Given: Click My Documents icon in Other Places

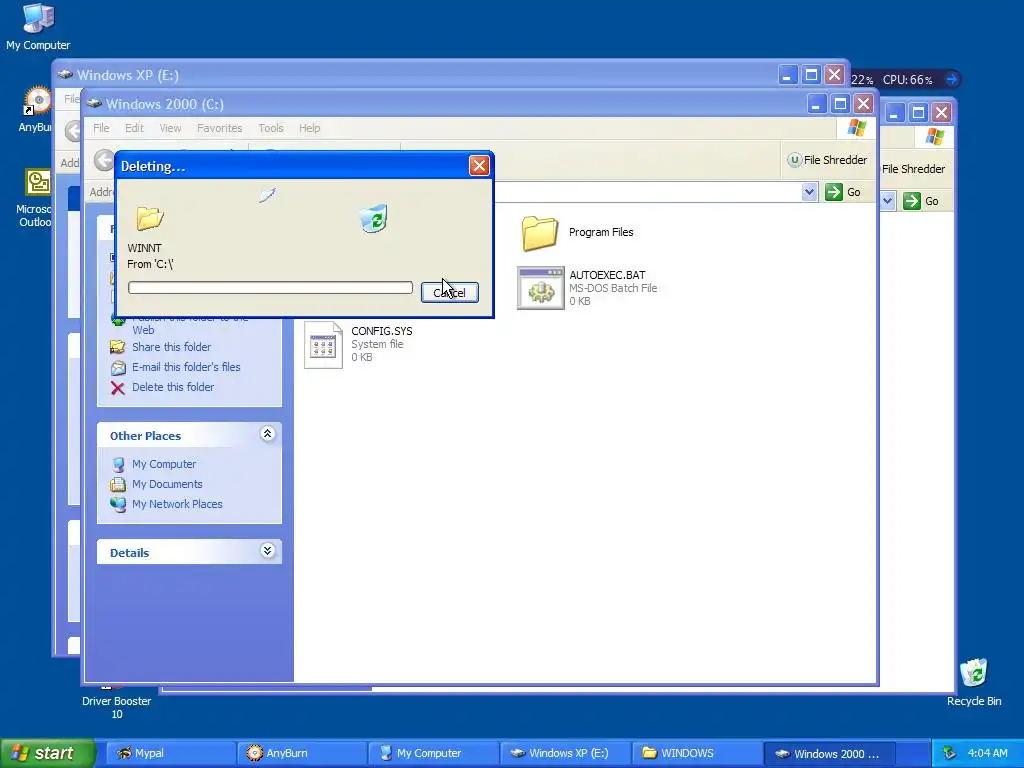Looking at the screenshot, I should click(118, 485).
